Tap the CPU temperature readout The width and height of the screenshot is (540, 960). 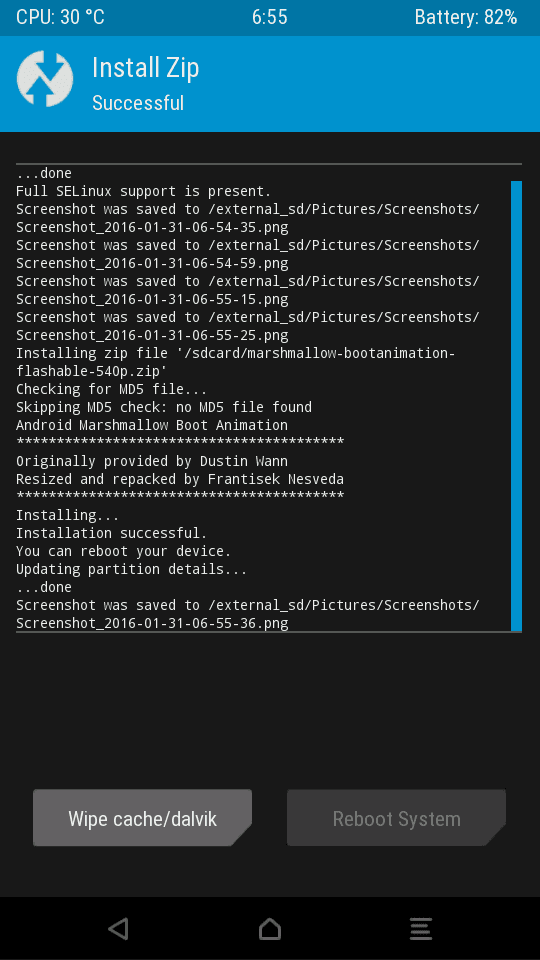(60, 17)
